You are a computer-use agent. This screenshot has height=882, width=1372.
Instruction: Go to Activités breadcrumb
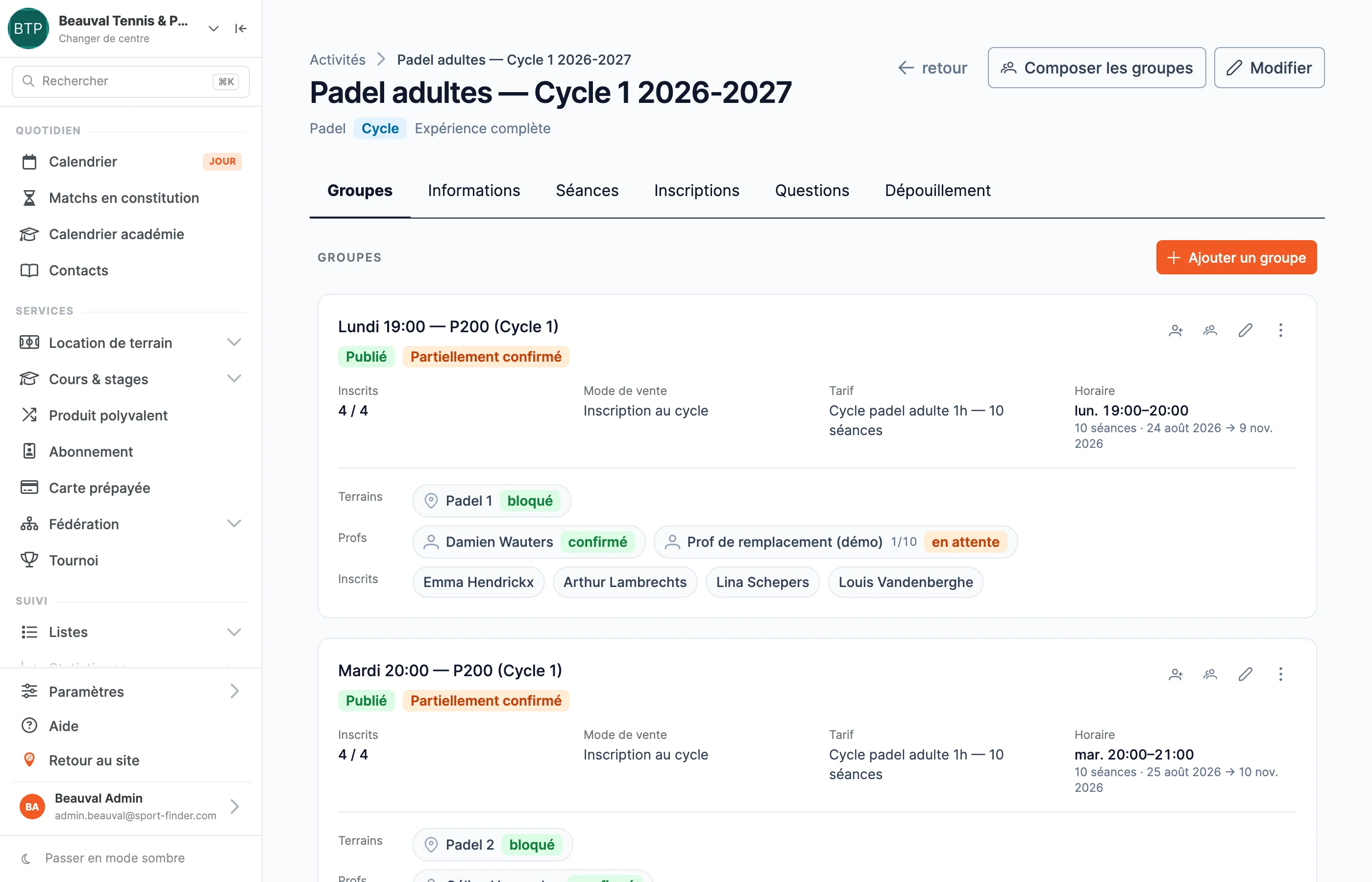pyautogui.click(x=337, y=60)
